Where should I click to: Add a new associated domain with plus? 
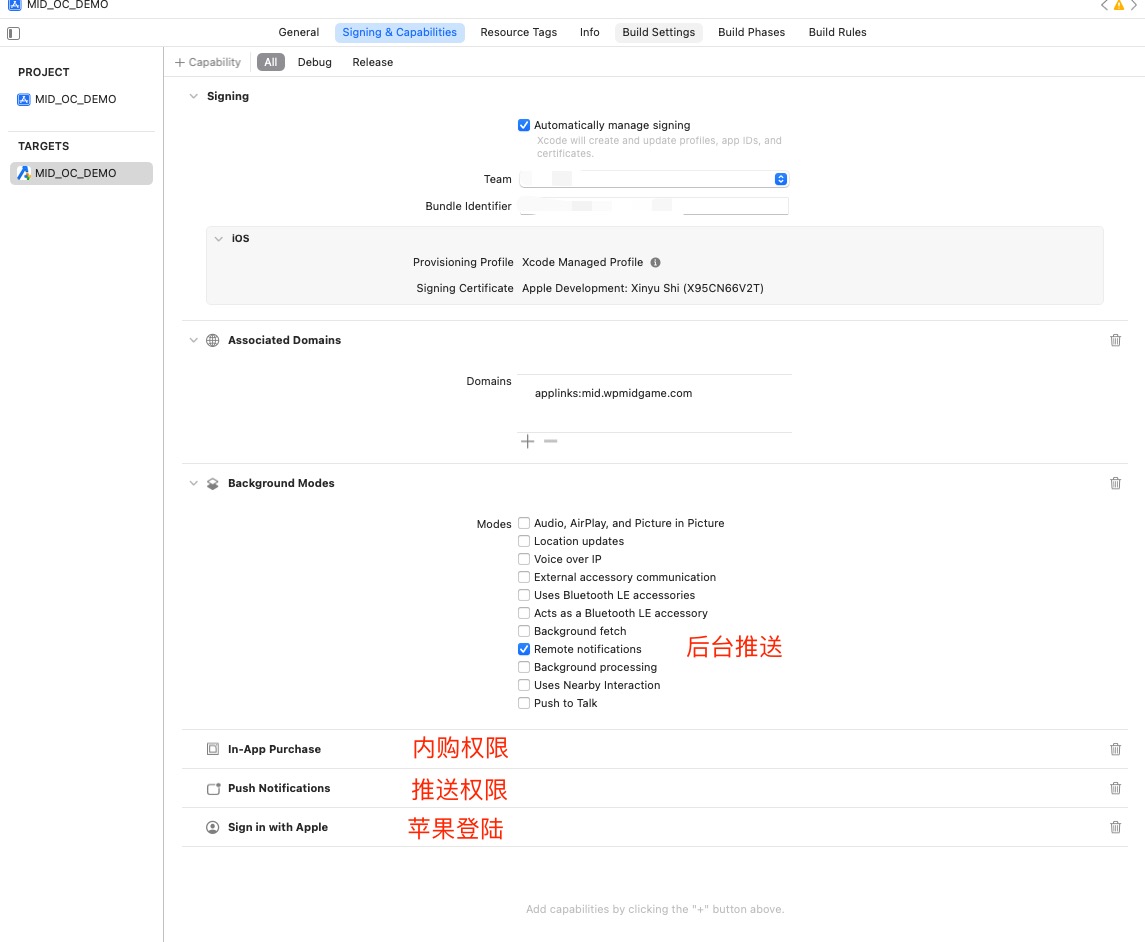pos(527,441)
